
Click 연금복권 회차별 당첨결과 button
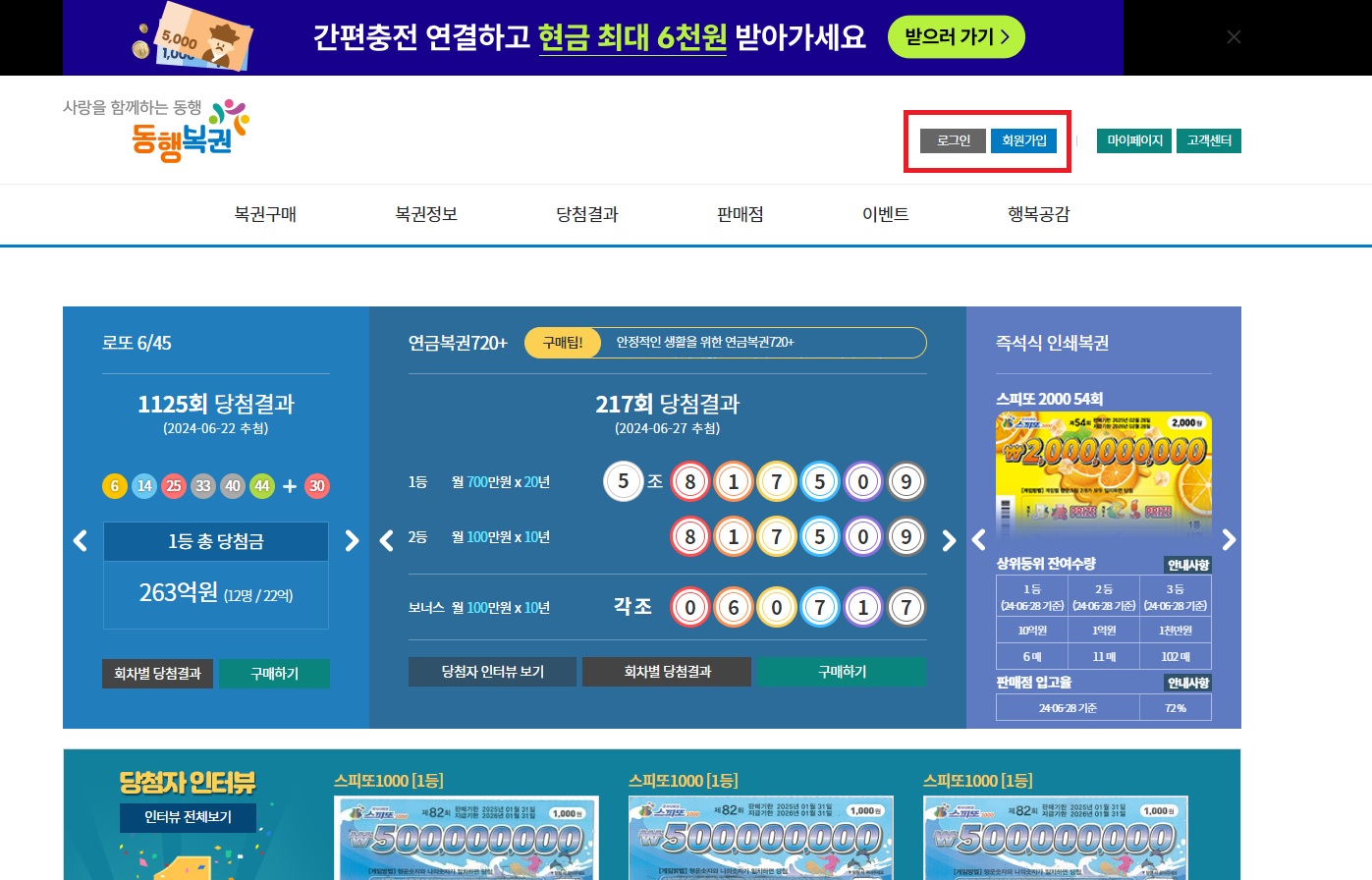point(667,672)
